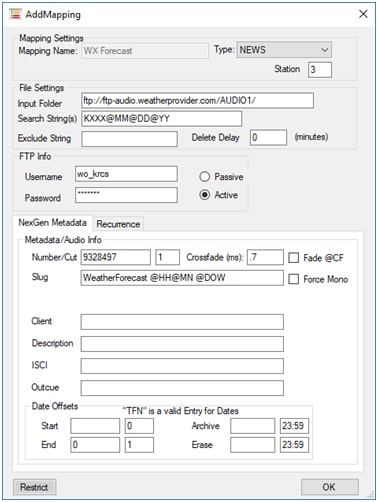Click the Slug text field
The height and width of the screenshot is (502, 378).
pos(182,278)
